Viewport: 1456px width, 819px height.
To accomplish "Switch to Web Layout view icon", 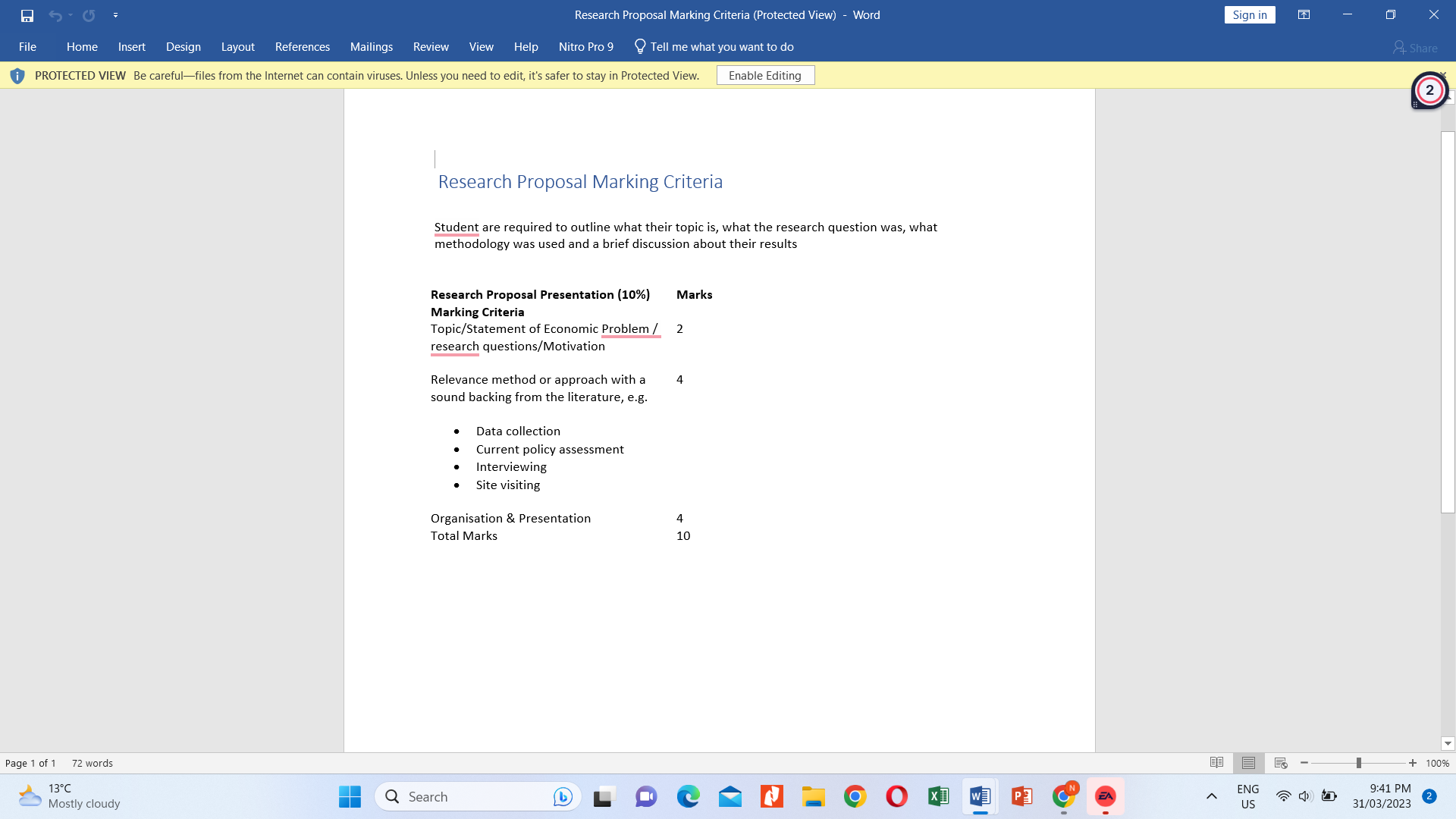I will pos(1281,763).
